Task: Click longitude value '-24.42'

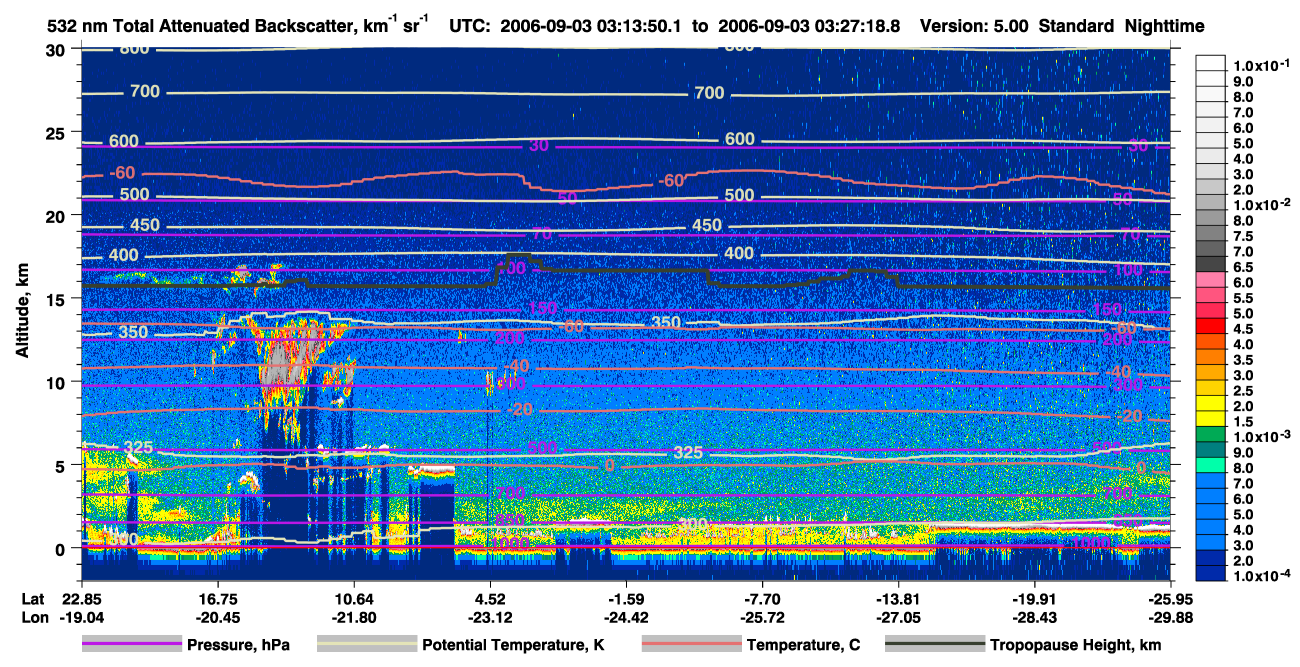Action: (x=626, y=617)
